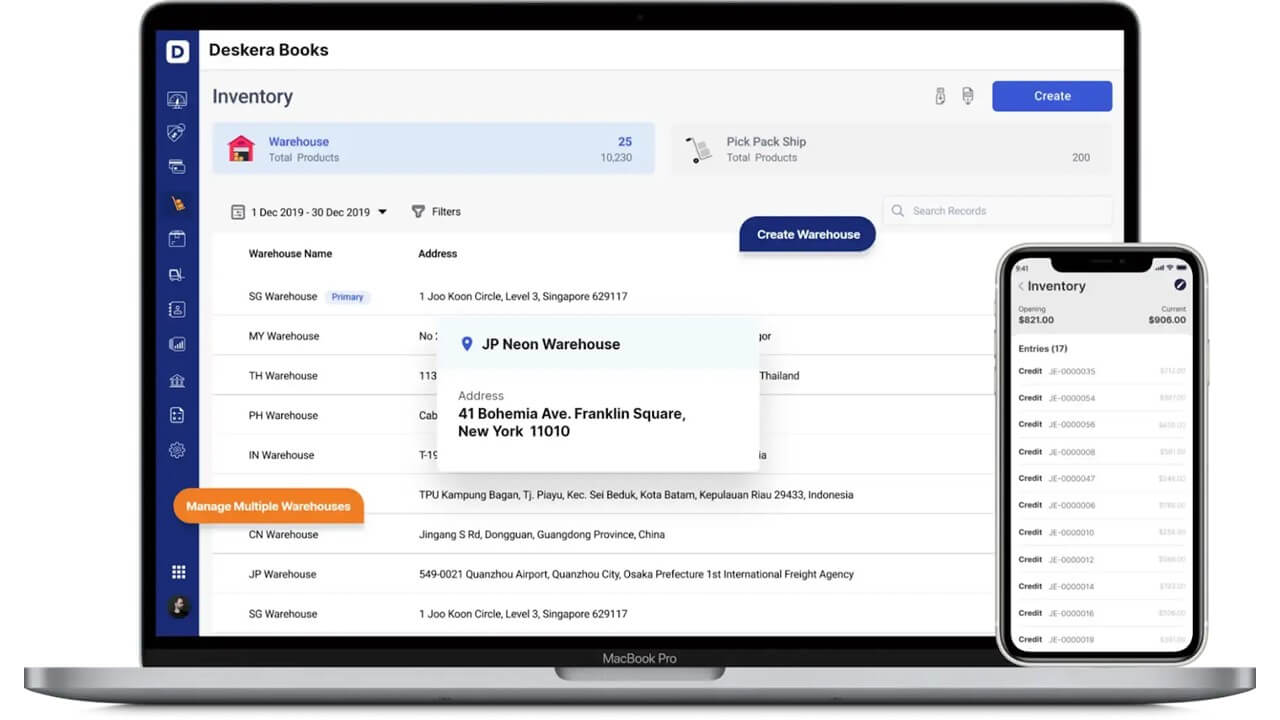Collapse the Inventory panel on the phone screen

1022,286
